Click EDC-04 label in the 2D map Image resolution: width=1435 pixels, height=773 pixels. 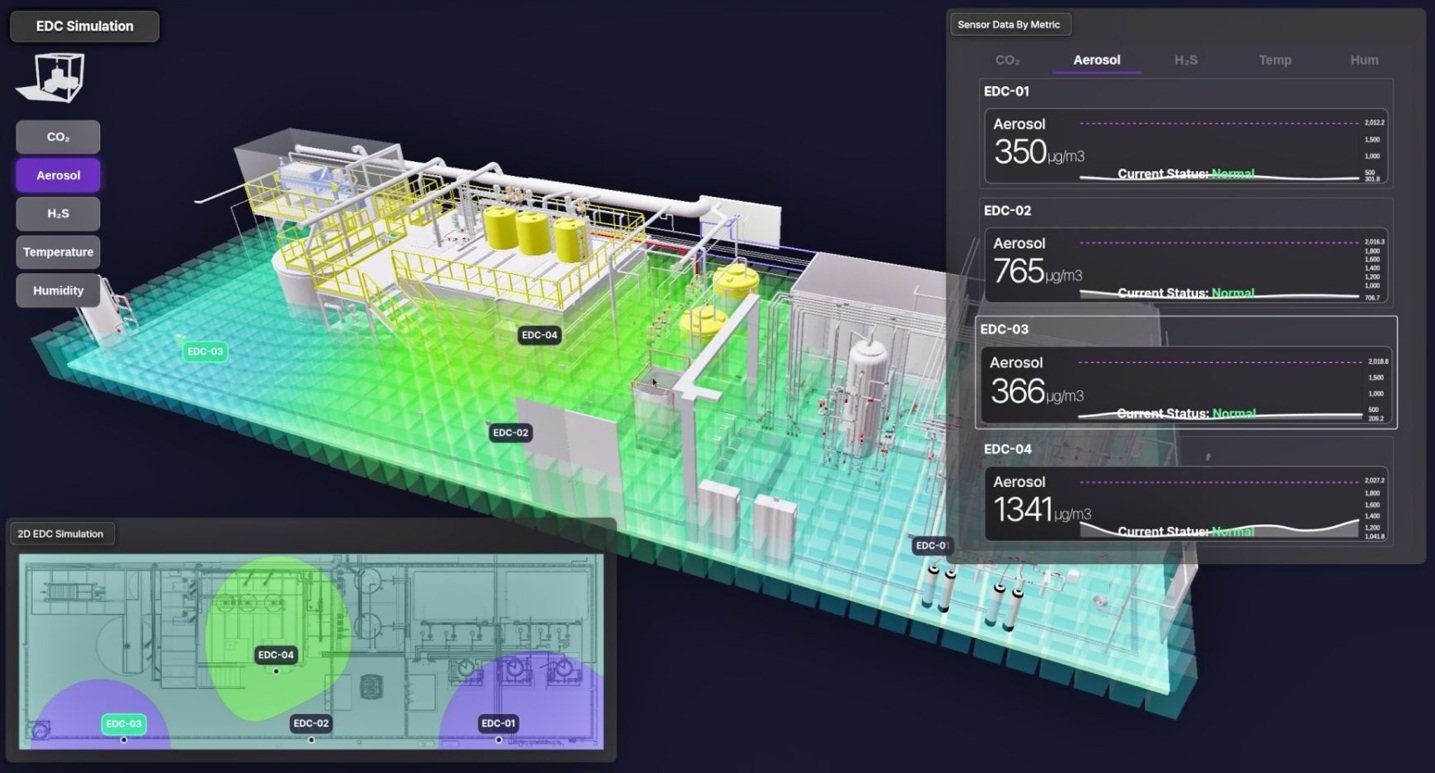276,655
